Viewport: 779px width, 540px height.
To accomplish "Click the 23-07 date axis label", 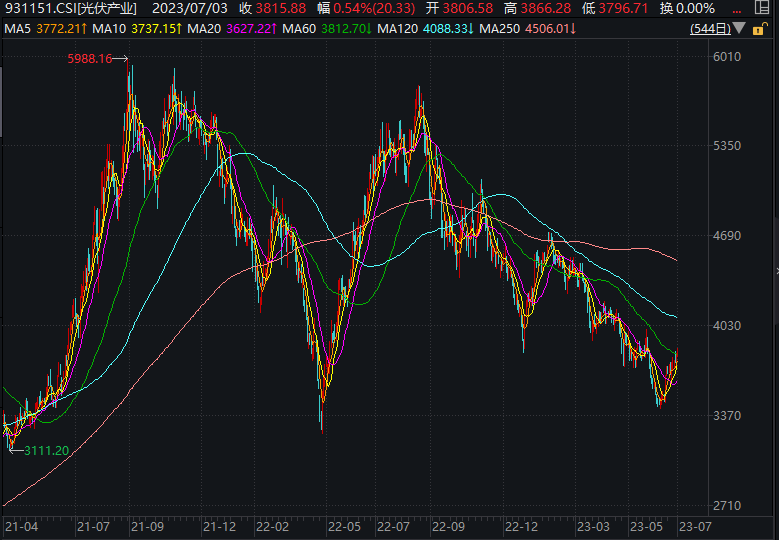I will pyautogui.click(x=696, y=527).
